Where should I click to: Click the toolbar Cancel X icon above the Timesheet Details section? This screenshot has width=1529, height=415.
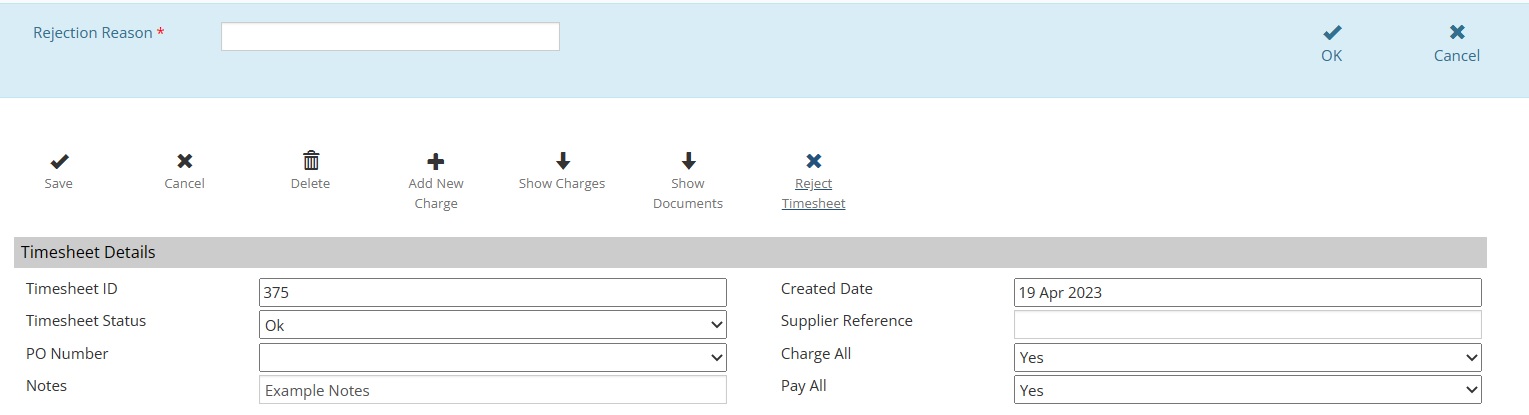coord(185,161)
